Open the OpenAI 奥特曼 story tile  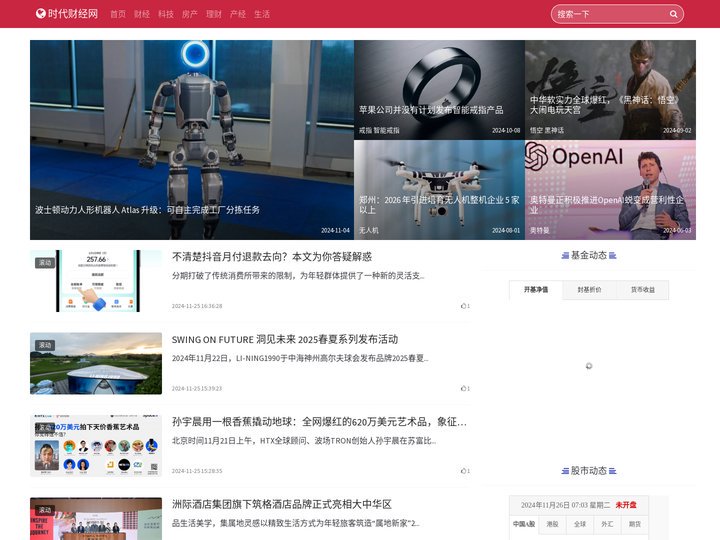point(610,190)
